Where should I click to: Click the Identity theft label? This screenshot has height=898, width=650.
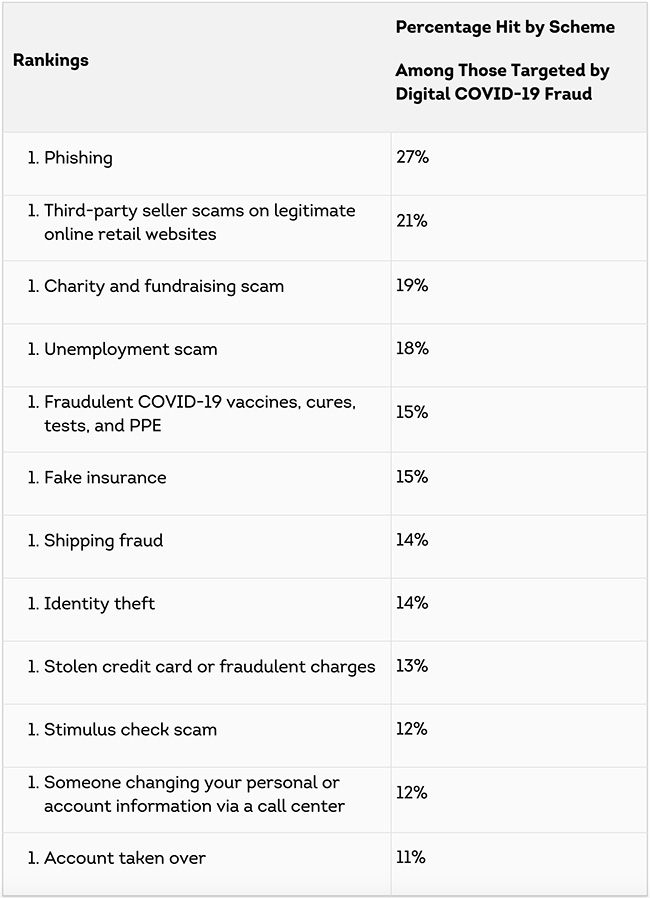99,603
